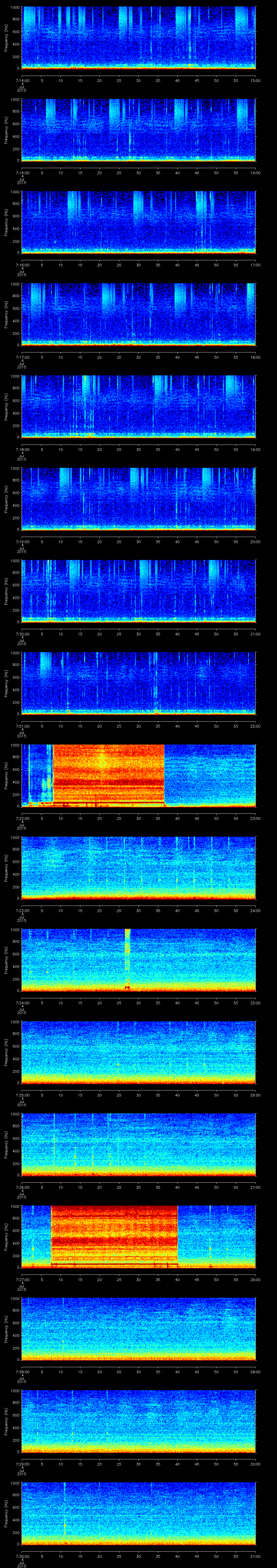
Task: Select the spectrogram panel starting at 7:15:00
Action: click(139, 130)
